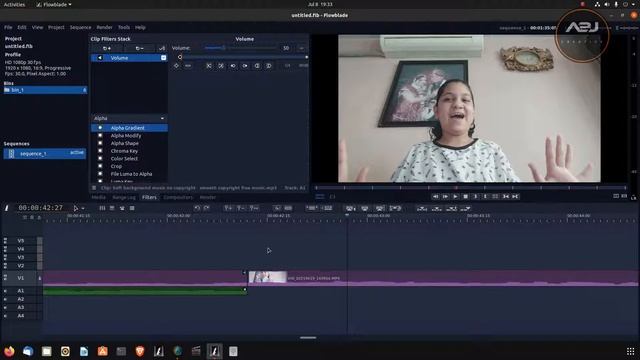The image size is (640, 360).
Task: Toggle mute on audio track A1
Action: (5, 291)
